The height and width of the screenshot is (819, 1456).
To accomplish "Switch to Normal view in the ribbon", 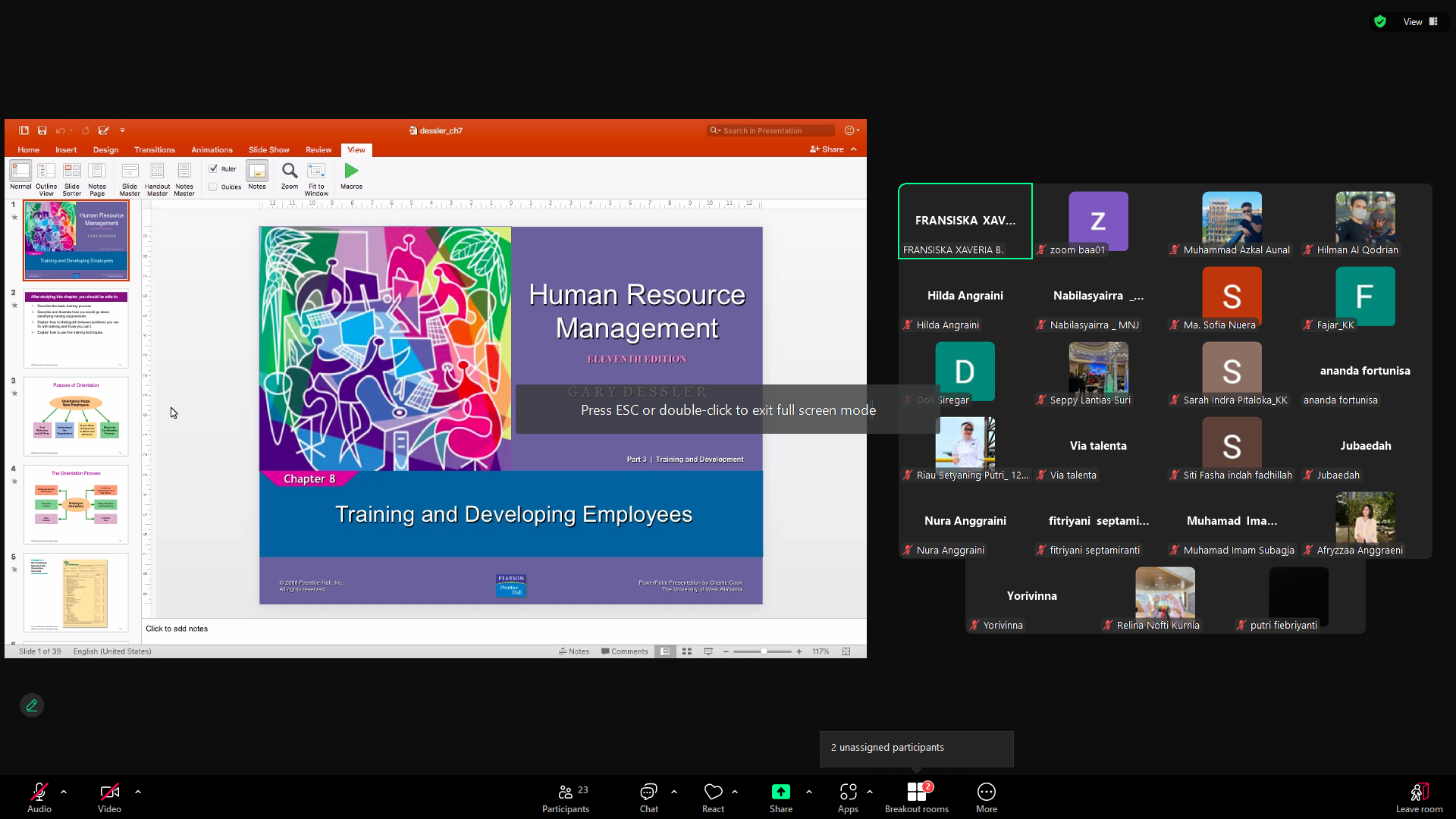I will [20, 176].
